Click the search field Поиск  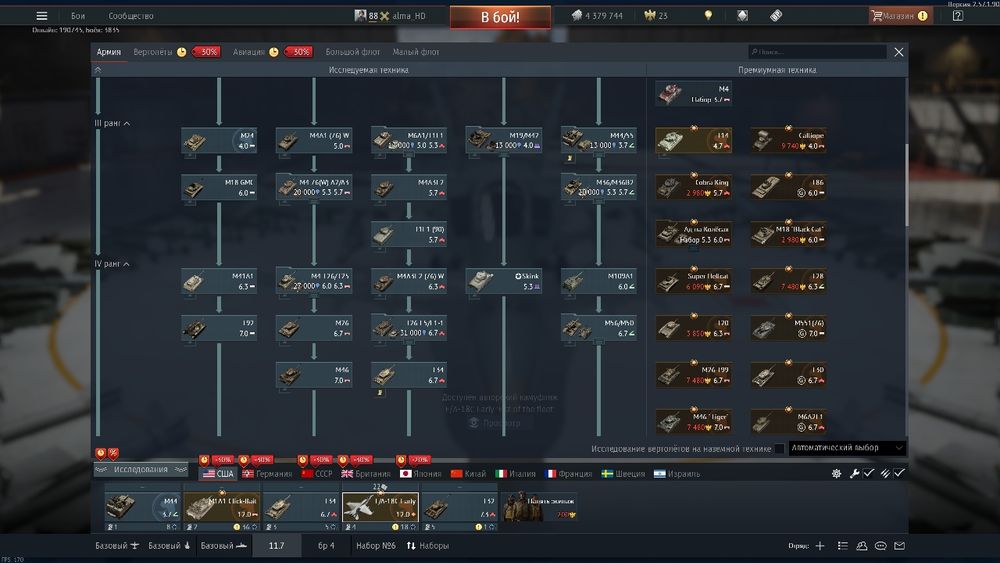(817, 52)
